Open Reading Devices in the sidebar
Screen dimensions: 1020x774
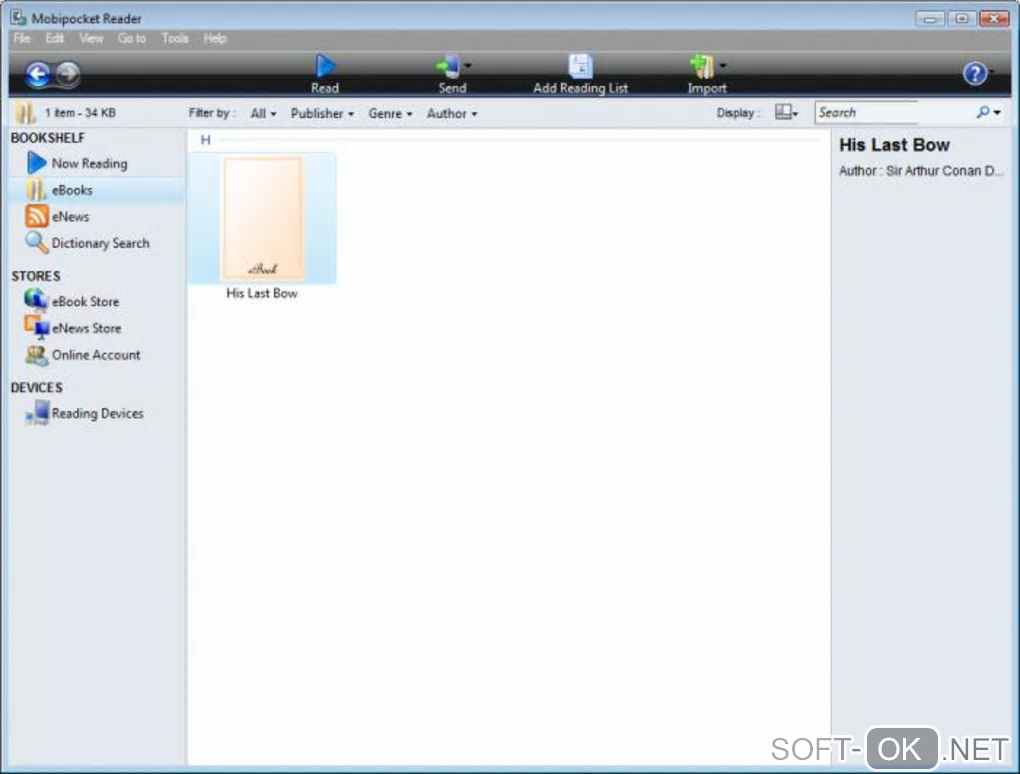coord(98,414)
